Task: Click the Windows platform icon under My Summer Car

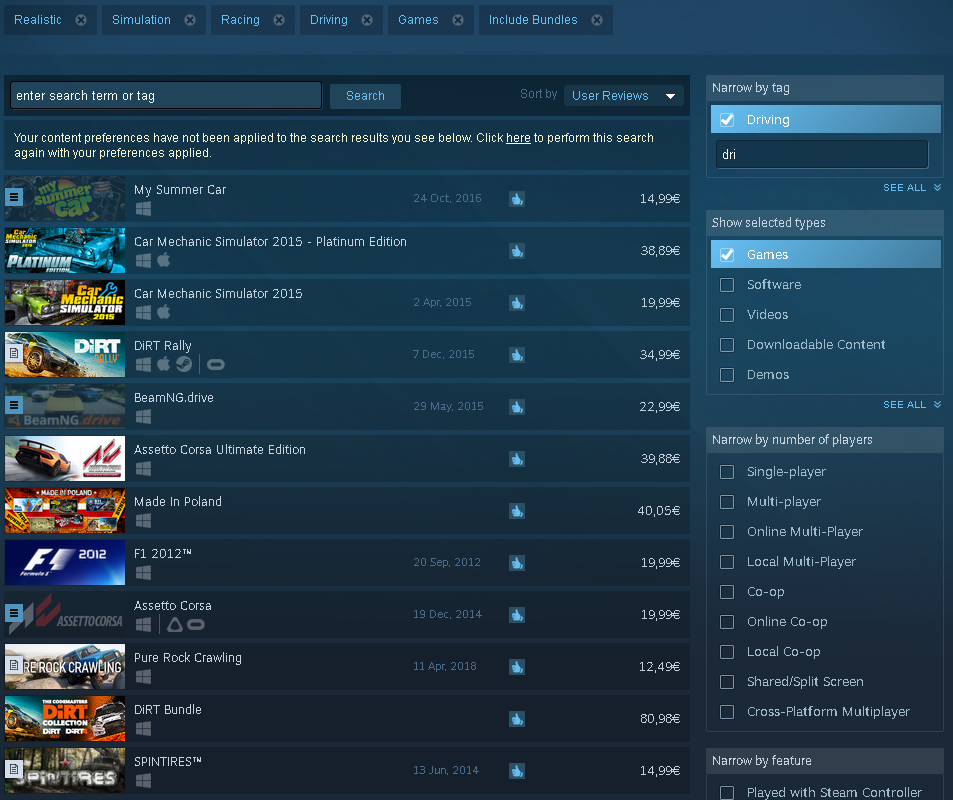Action: coord(143,209)
